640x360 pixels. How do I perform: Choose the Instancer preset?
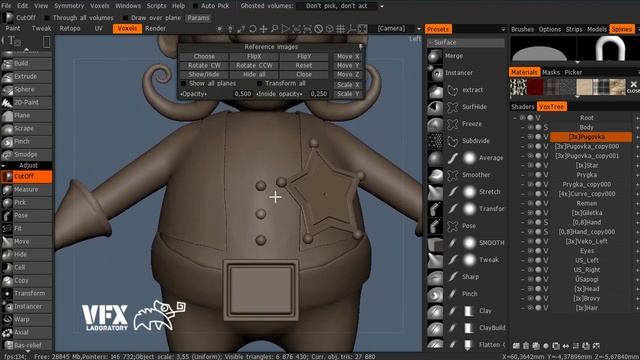459,73
